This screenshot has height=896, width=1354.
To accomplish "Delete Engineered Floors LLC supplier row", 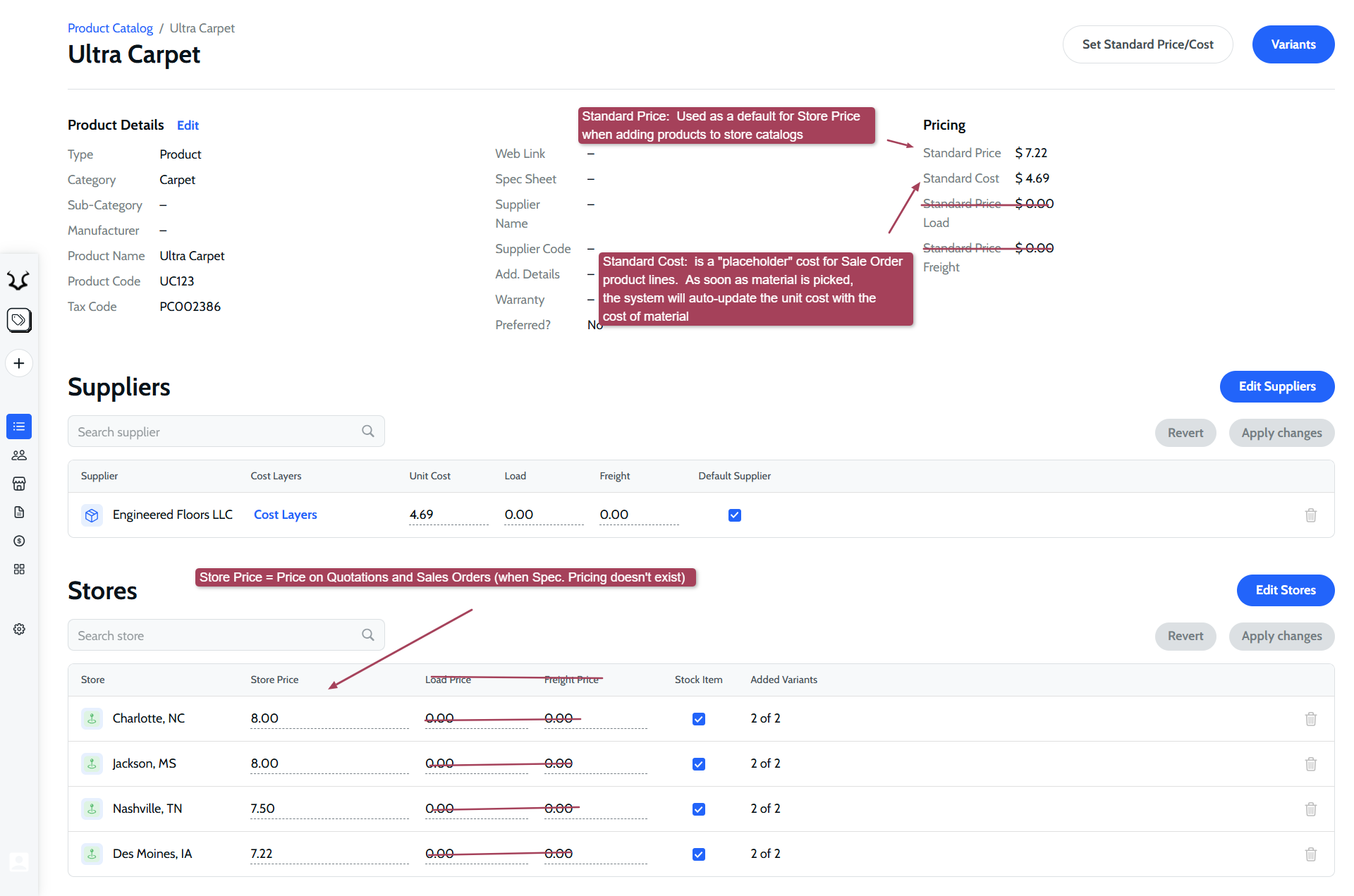I will pyautogui.click(x=1310, y=515).
